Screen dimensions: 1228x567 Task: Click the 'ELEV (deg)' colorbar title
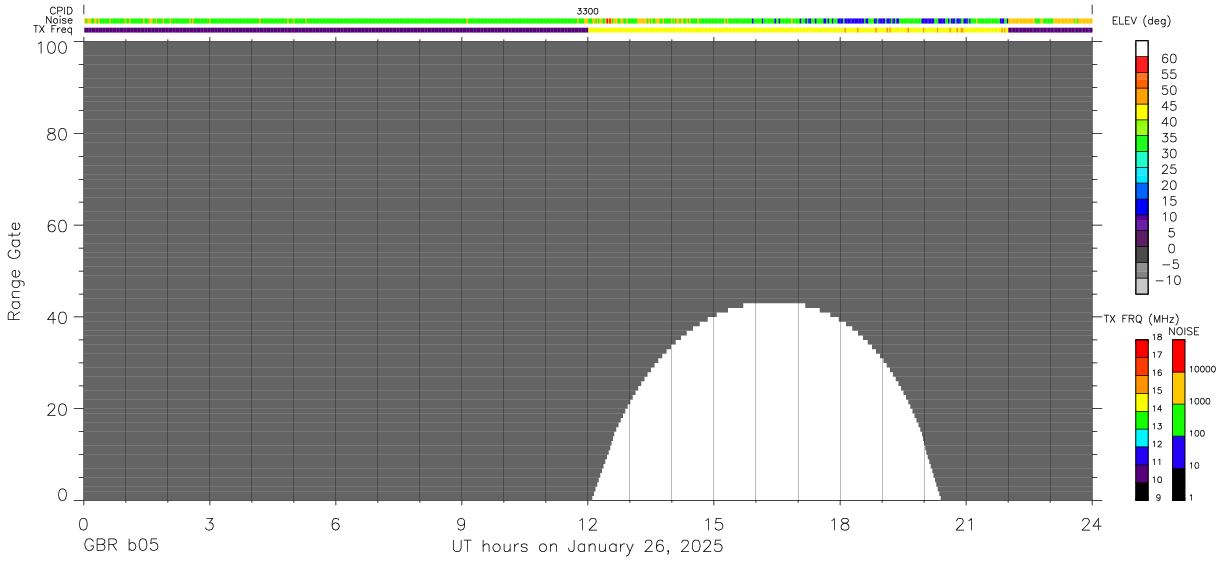(1141, 21)
